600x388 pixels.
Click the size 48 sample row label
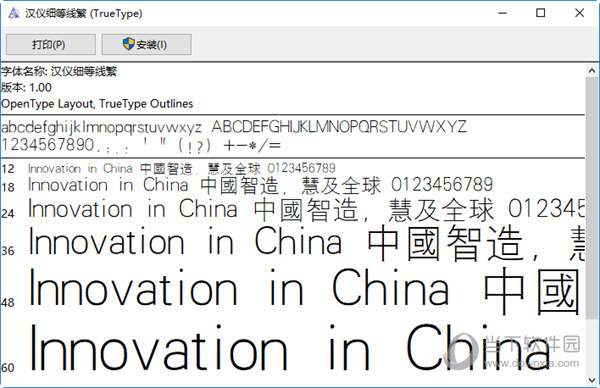coord(8,303)
